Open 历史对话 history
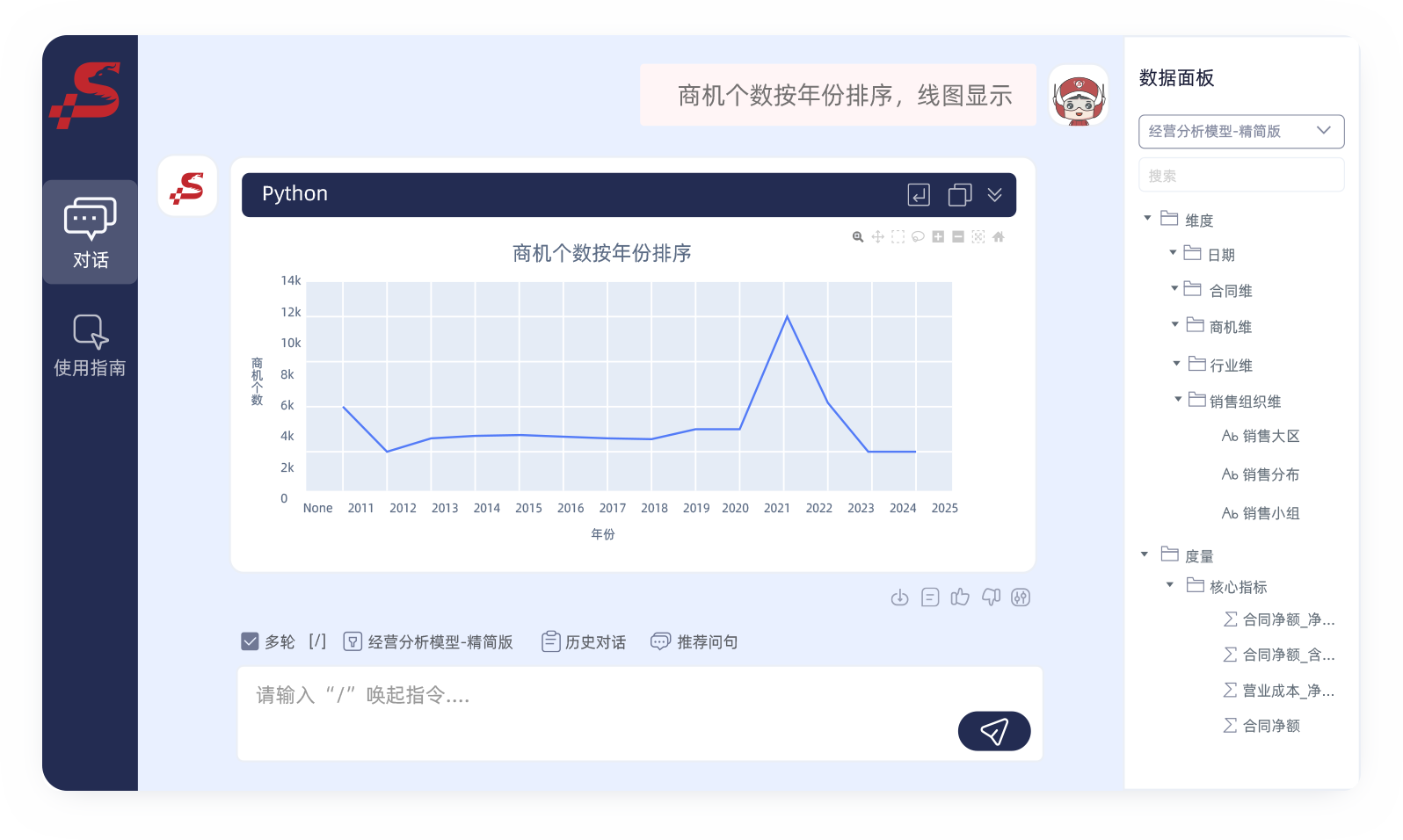The image size is (1403, 840). click(x=584, y=642)
